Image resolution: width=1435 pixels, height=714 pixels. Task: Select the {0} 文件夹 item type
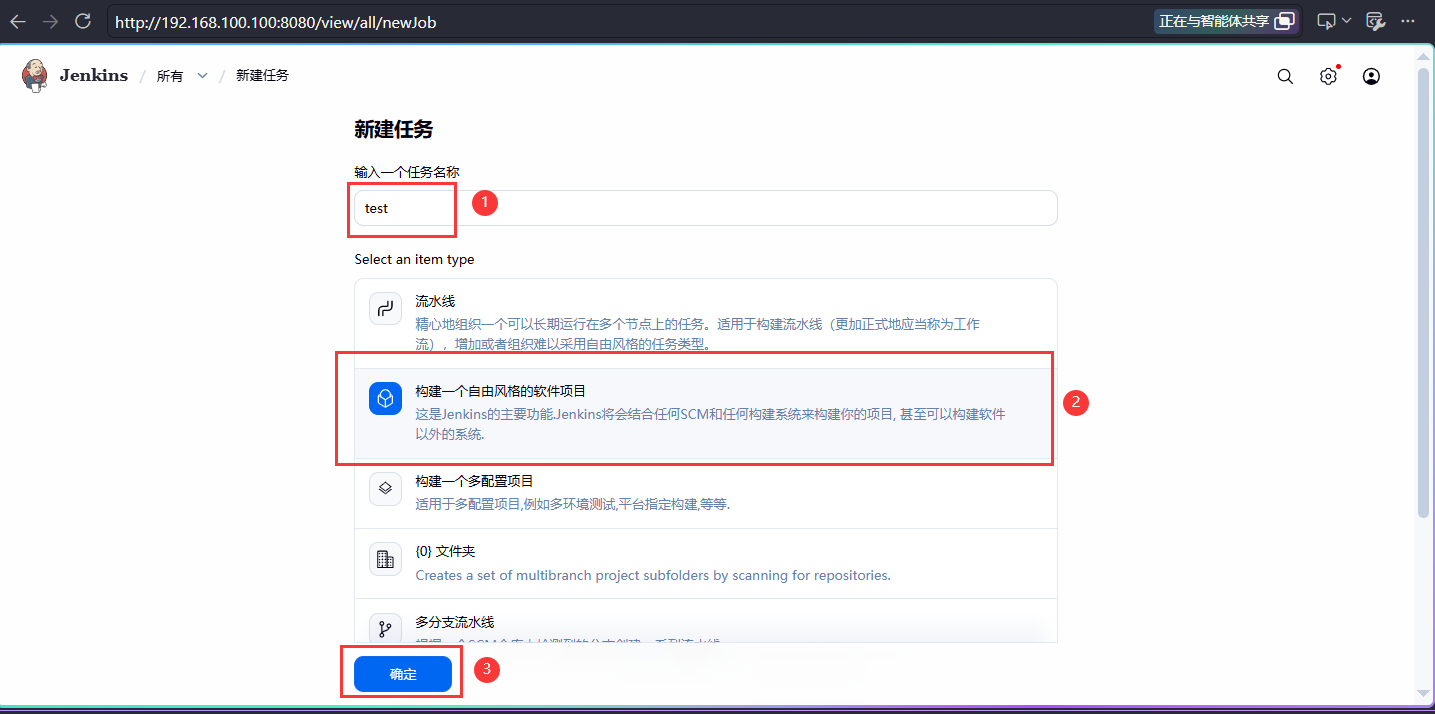click(x=706, y=563)
